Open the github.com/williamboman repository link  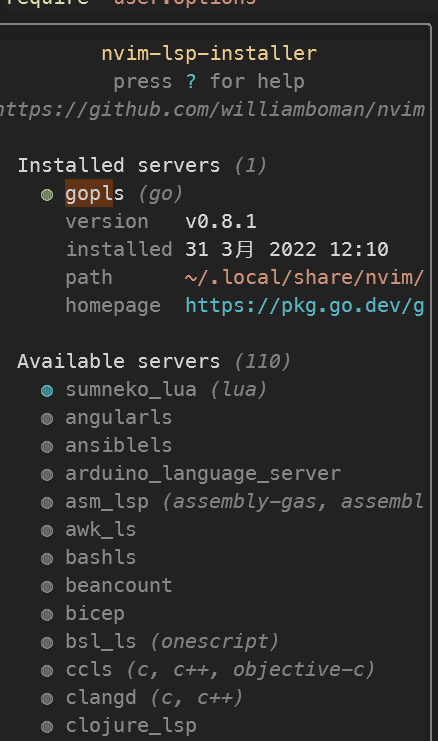click(213, 110)
